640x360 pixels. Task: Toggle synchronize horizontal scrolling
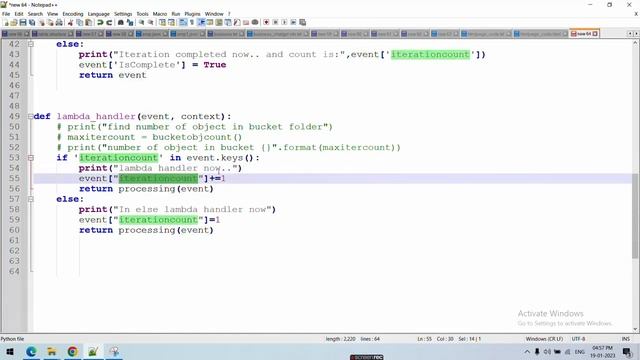tap(171, 22)
